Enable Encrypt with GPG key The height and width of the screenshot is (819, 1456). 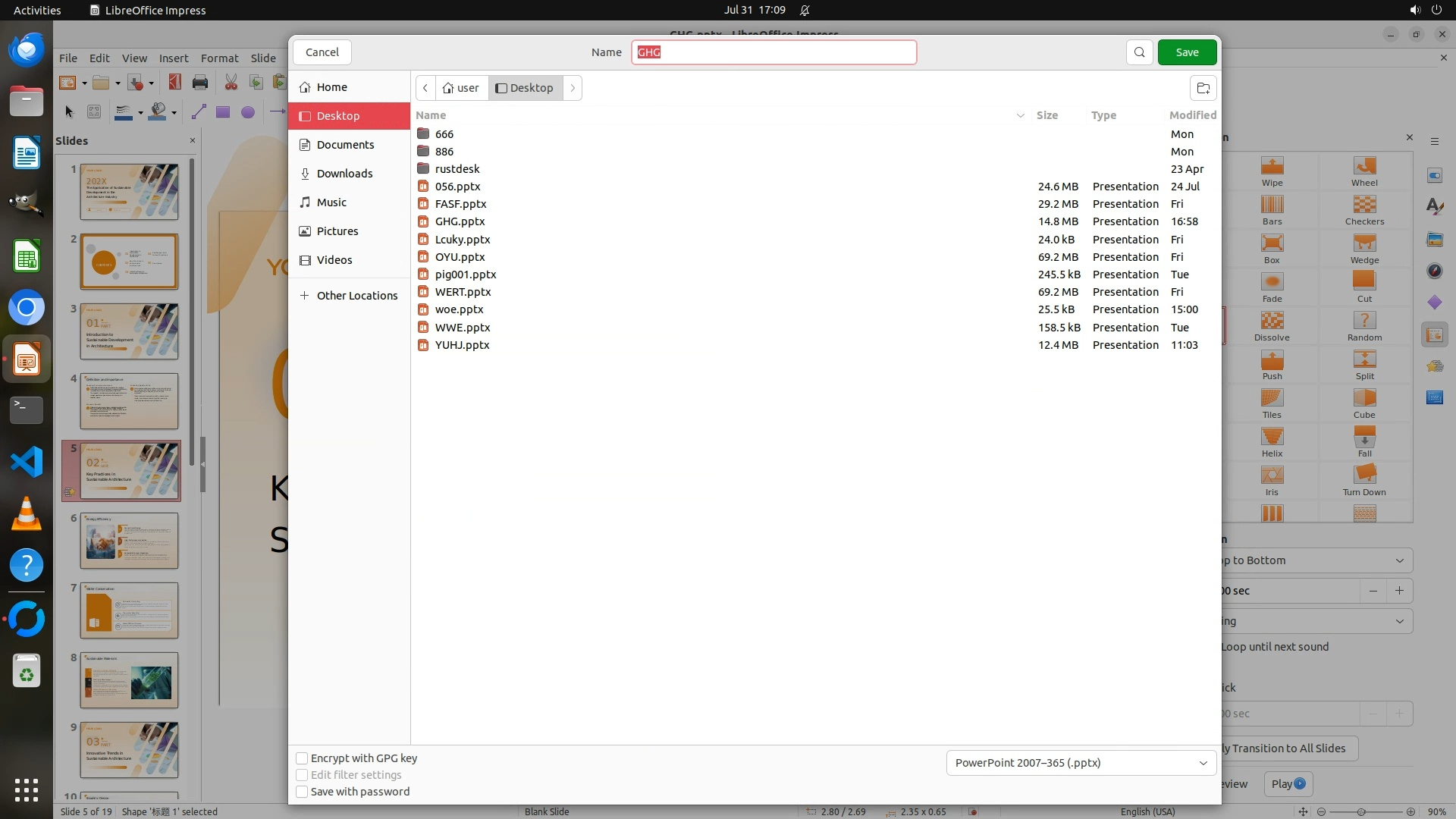(302, 758)
